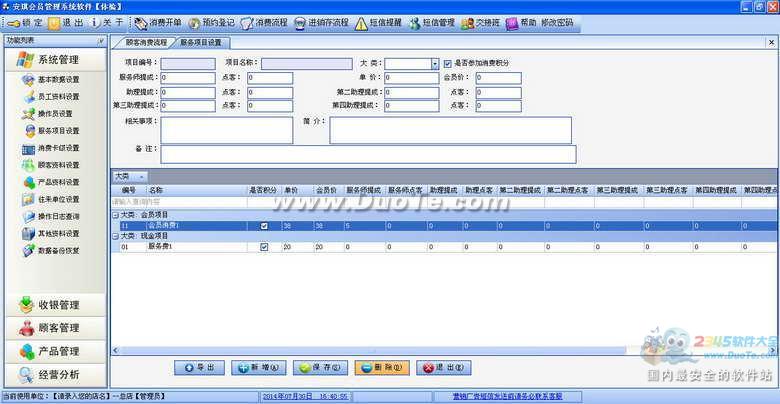Open 产品资料设置 in the sidebar
This screenshot has width=780, height=404.
pos(51,182)
